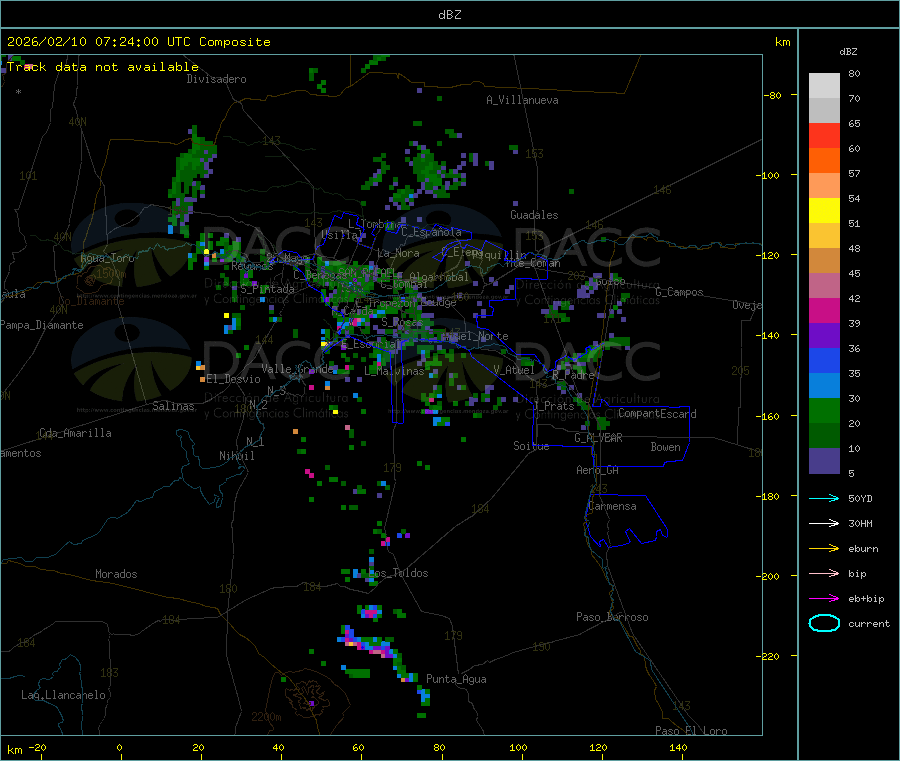The height and width of the screenshot is (761, 900).
Task: Select the red 60-65 dBZ swatch
Action: (x=824, y=135)
